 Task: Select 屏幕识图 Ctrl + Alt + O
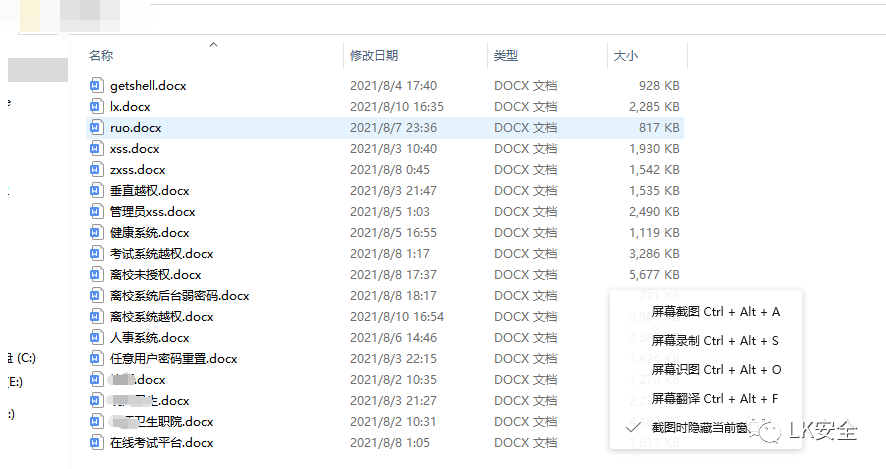(x=715, y=370)
